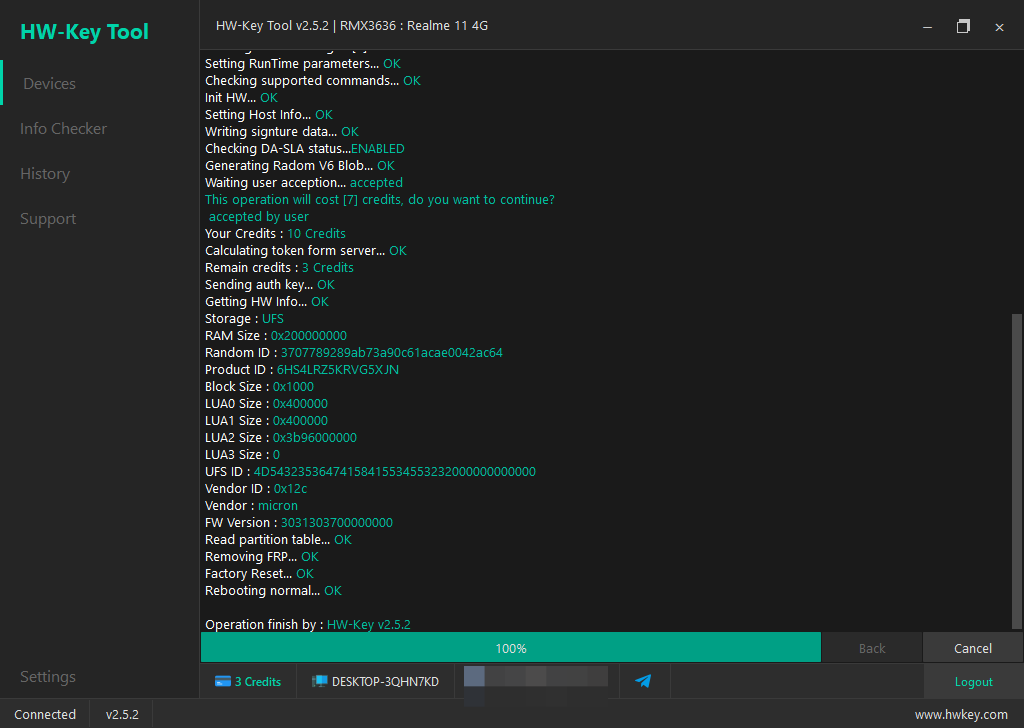
Task: Click the 'Rebooting normal... OK' log line
Action: (x=274, y=590)
